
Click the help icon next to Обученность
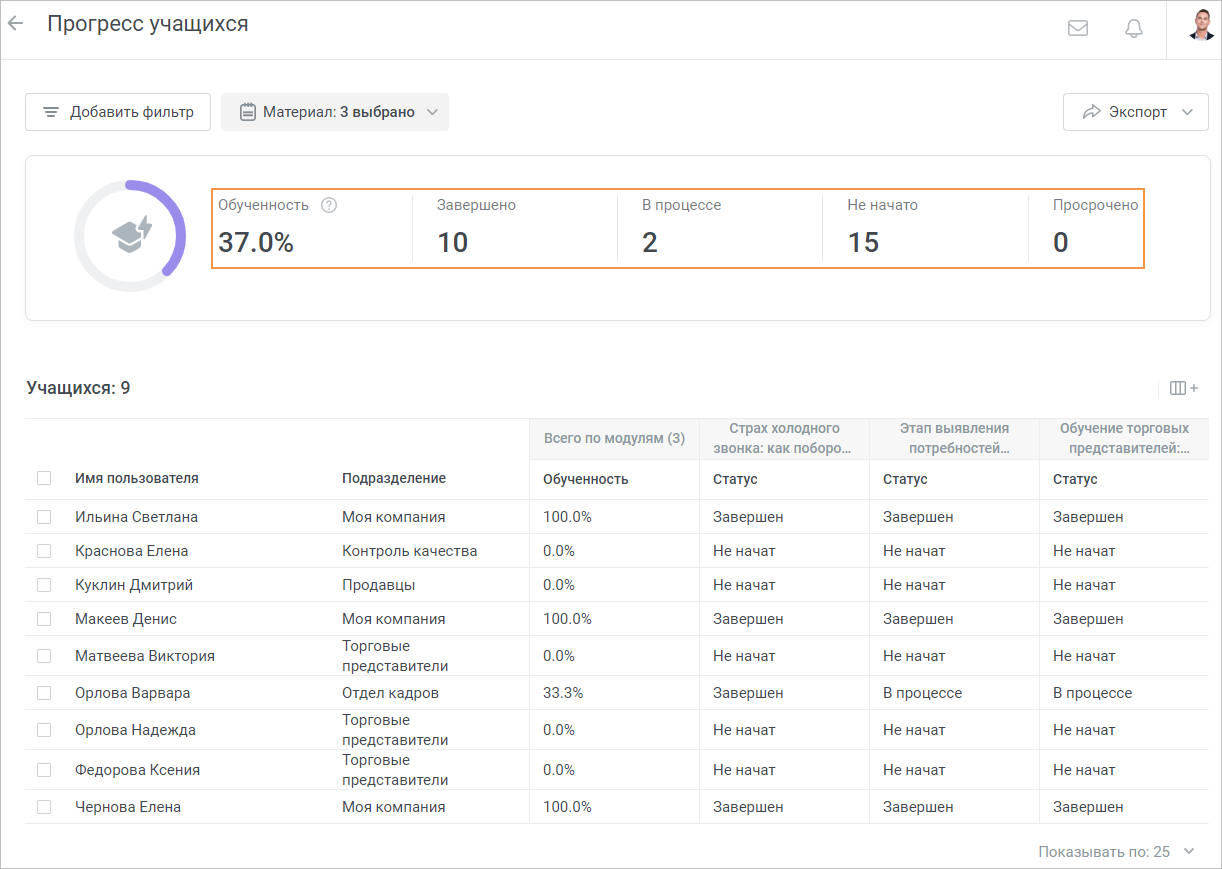pos(329,205)
